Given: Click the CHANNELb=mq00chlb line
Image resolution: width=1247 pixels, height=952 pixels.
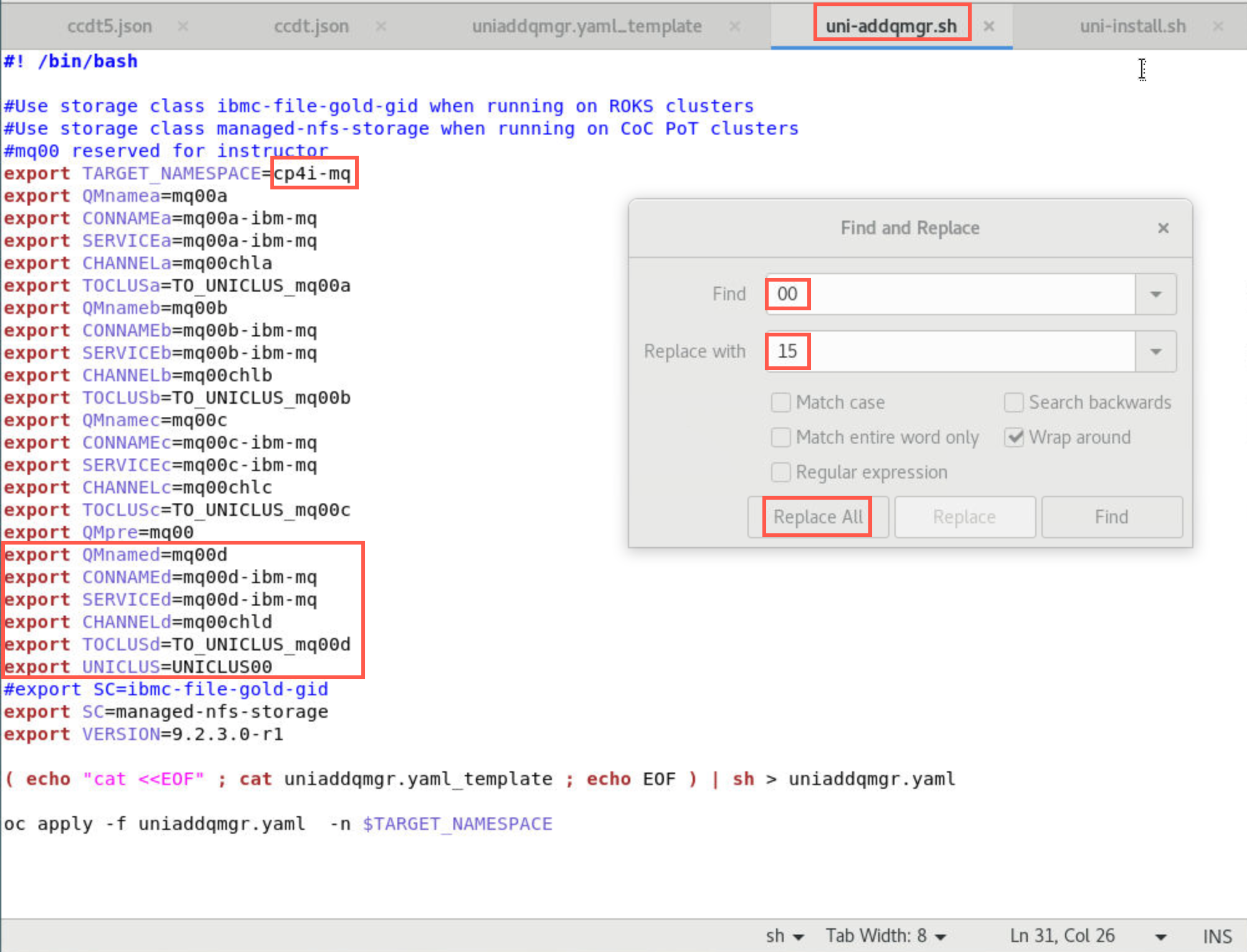Looking at the screenshot, I should [x=138, y=375].
